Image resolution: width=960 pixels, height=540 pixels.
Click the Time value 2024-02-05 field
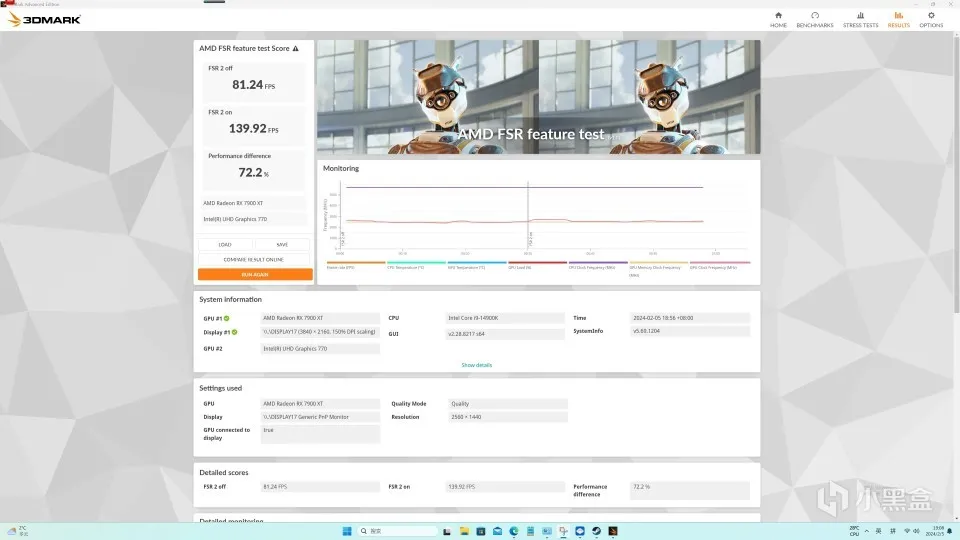click(x=689, y=318)
